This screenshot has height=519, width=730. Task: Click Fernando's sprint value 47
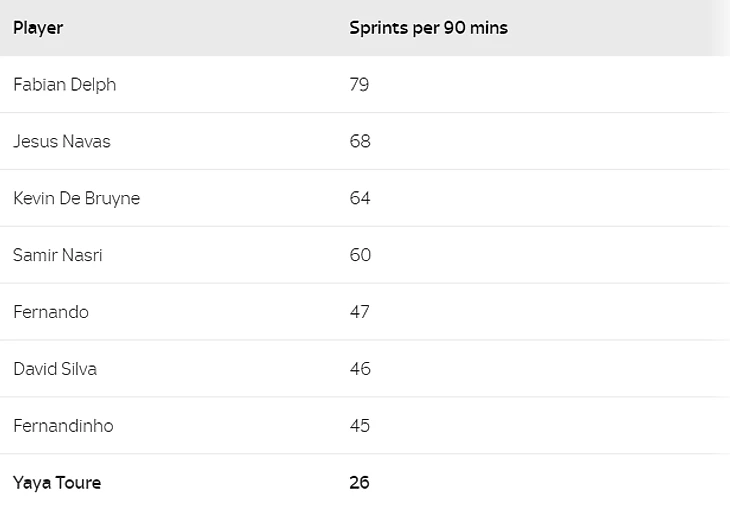(x=359, y=312)
